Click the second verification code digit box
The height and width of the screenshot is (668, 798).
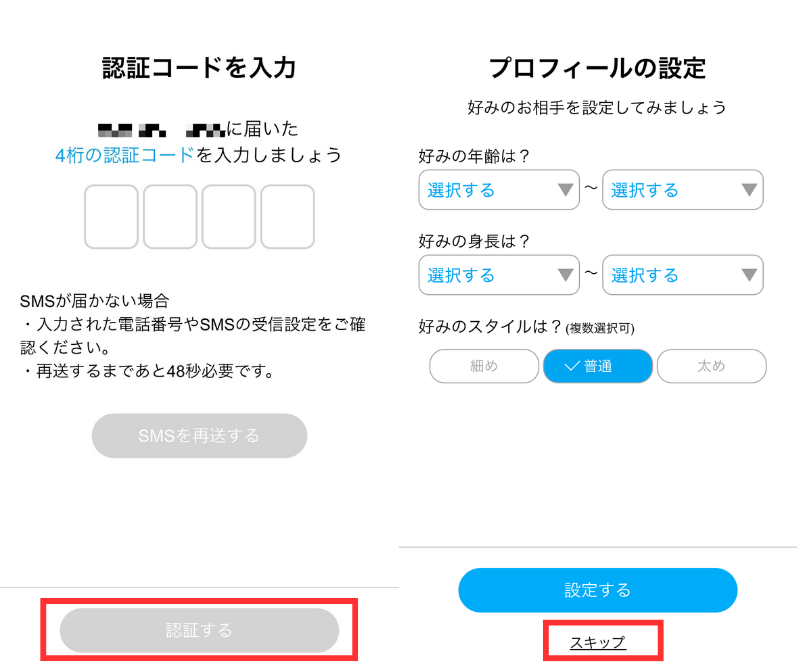point(170,217)
